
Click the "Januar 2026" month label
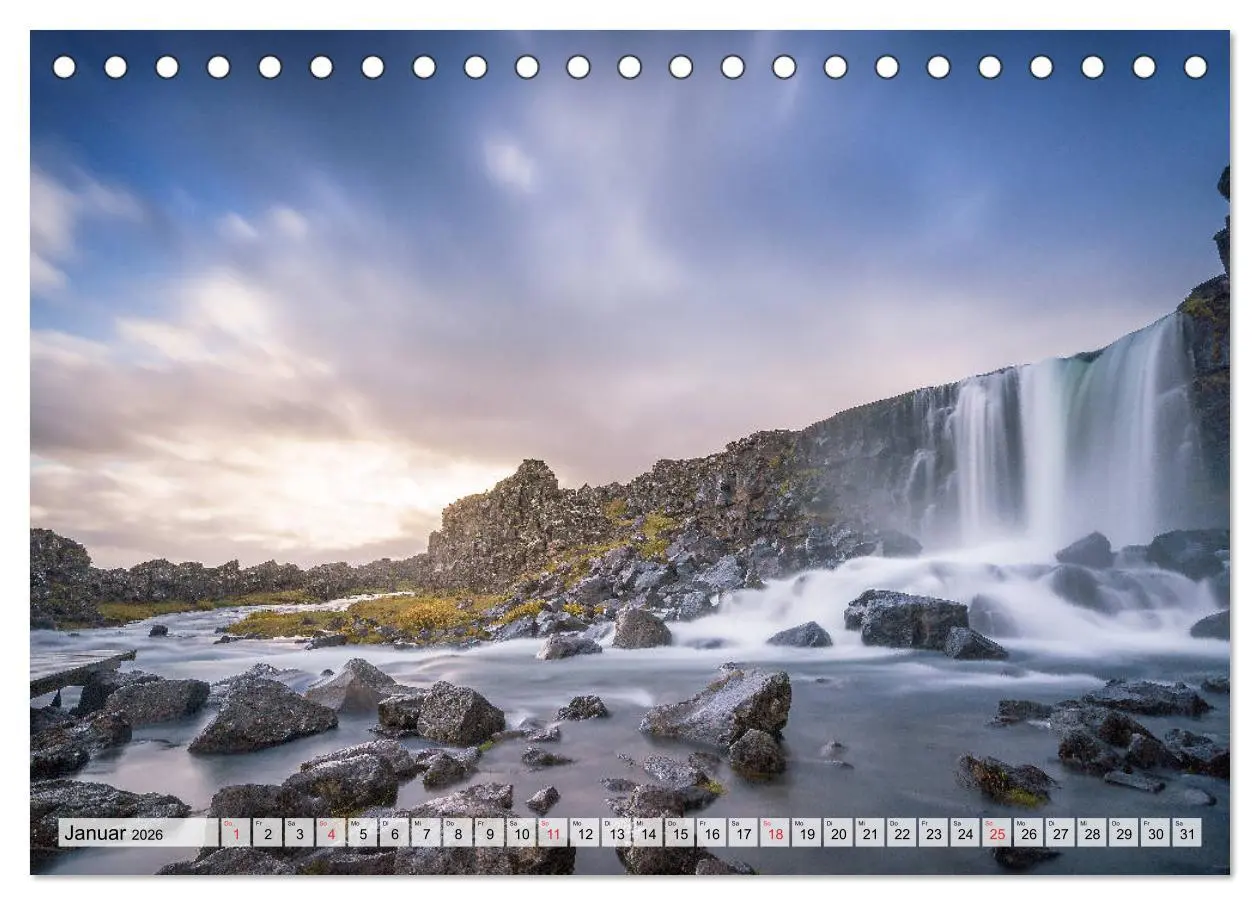pyautogui.click(x=113, y=834)
